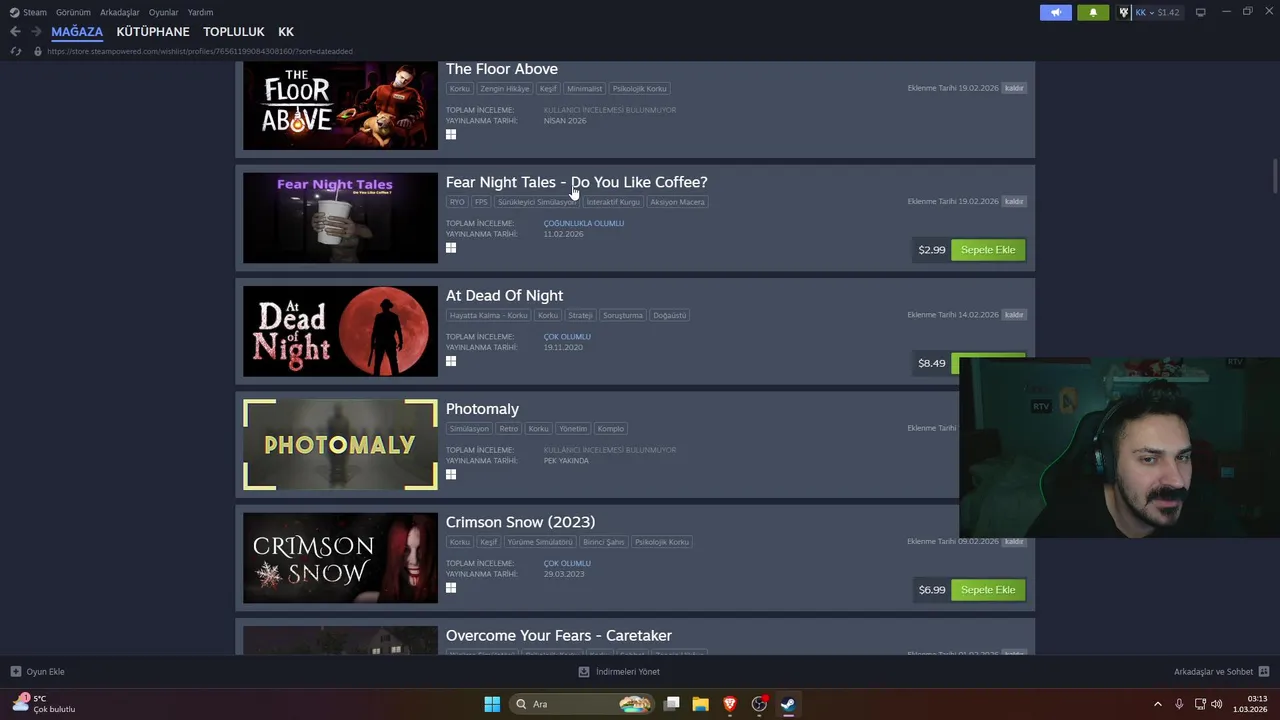Open Crimson Snow (2023) game title

[x=520, y=522]
